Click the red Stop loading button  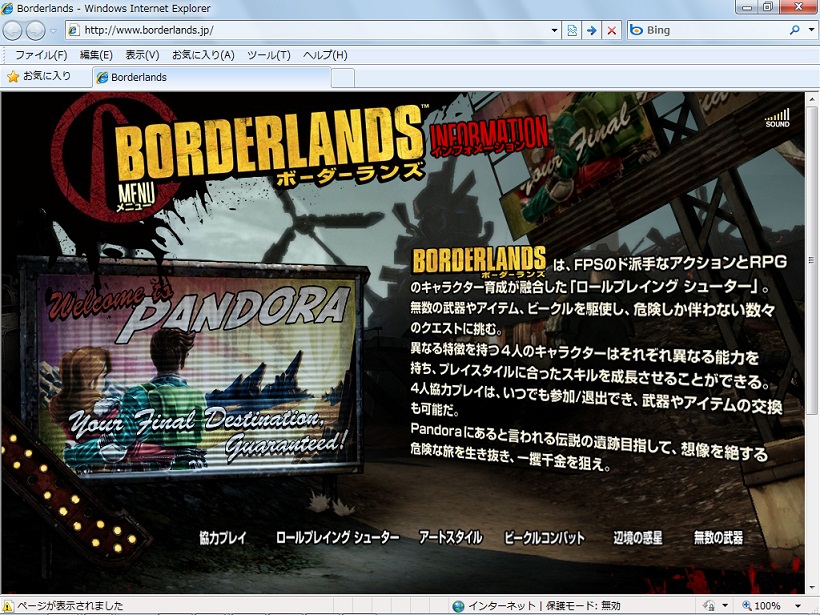(611, 30)
